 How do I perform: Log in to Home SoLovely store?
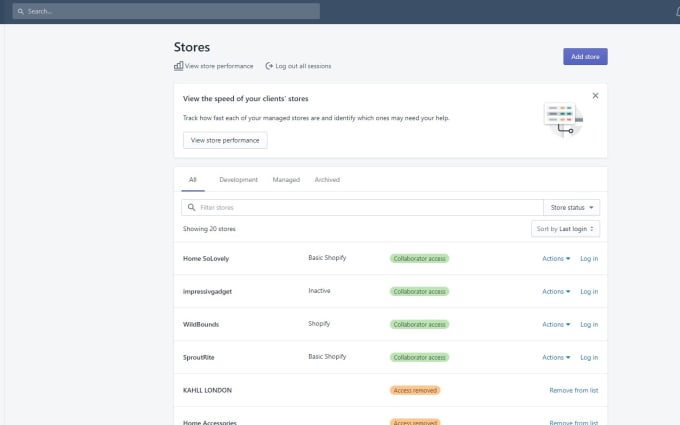[x=589, y=258]
